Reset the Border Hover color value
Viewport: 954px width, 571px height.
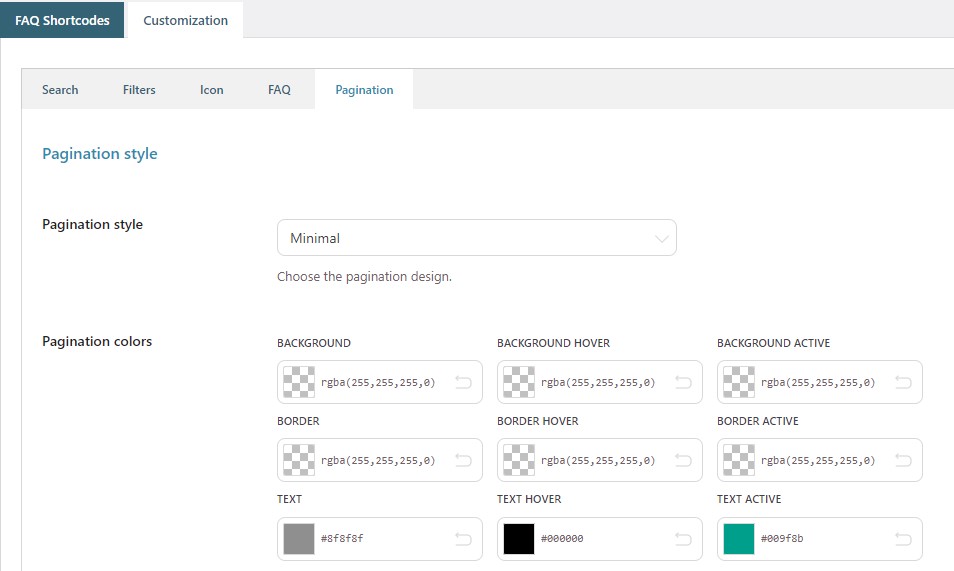683,460
